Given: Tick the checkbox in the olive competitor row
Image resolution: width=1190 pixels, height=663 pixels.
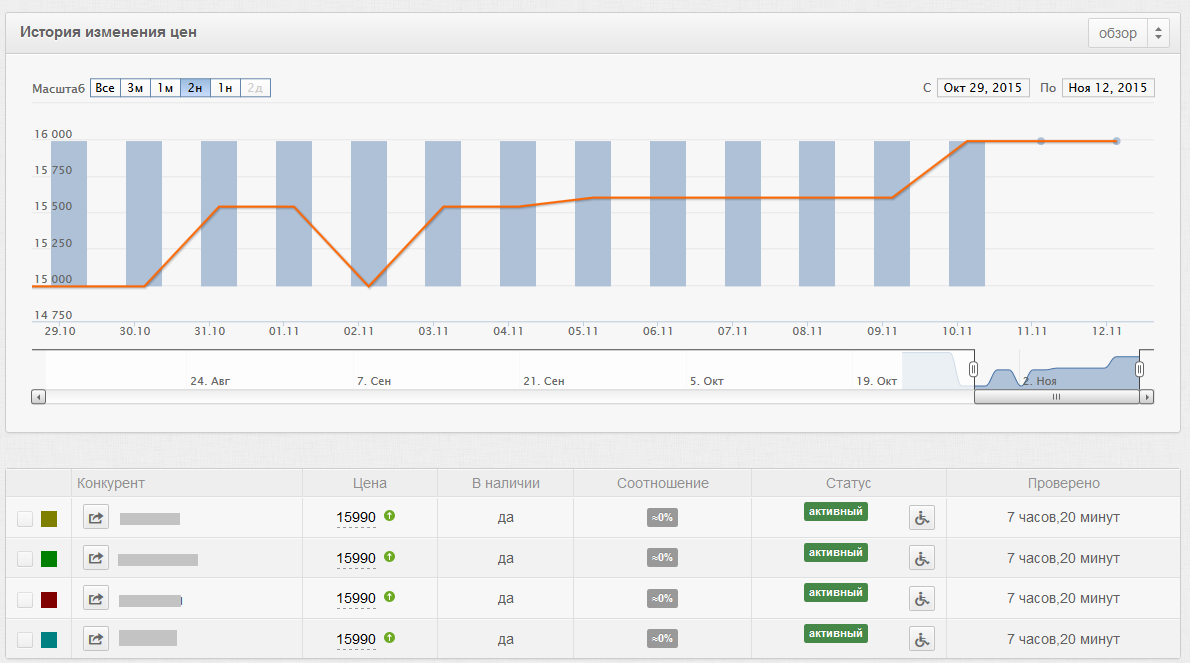Looking at the screenshot, I should point(25,518).
